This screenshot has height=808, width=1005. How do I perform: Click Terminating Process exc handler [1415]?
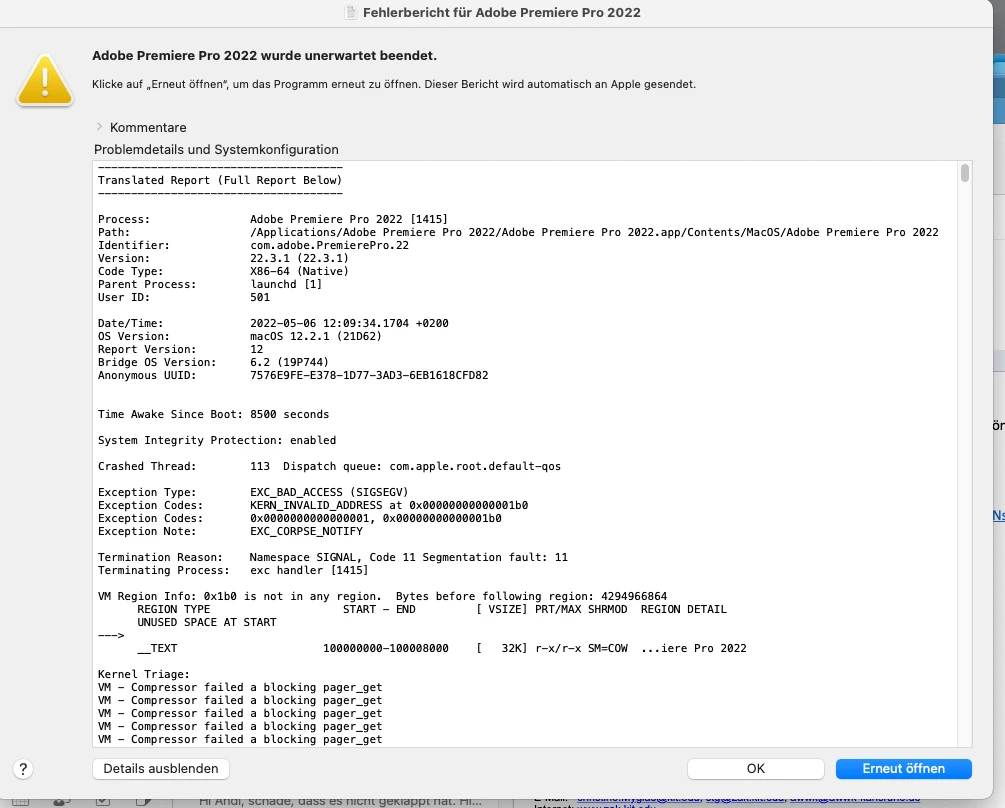(309, 570)
